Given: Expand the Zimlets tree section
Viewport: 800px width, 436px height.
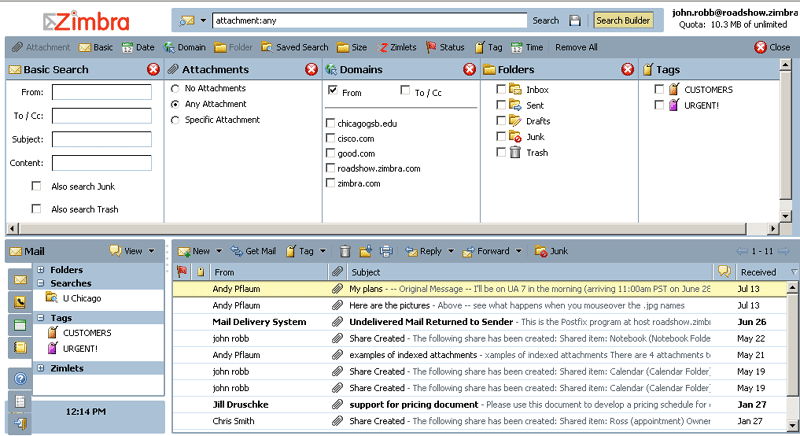Looking at the screenshot, I should click(x=41, y=368).
